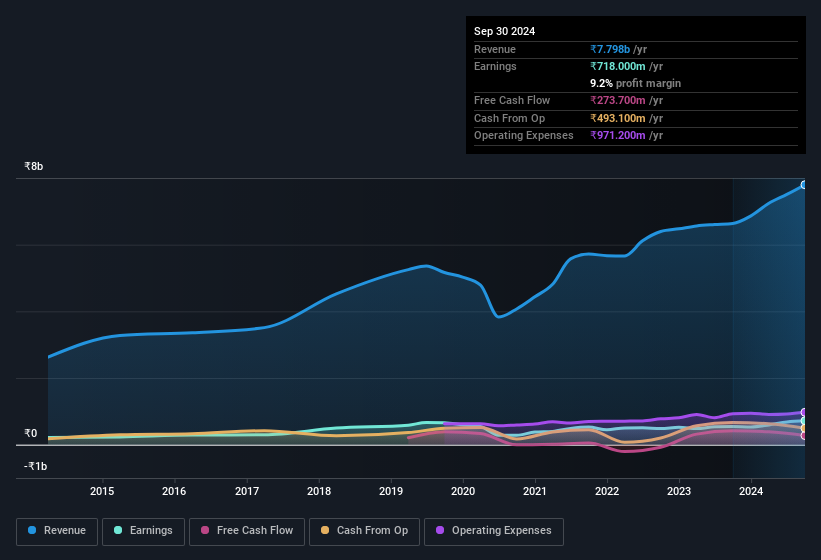Click the Operating Expenses label in tooltip
The height and width of the screenshot is (560, 821).
[x=524, y=136]
